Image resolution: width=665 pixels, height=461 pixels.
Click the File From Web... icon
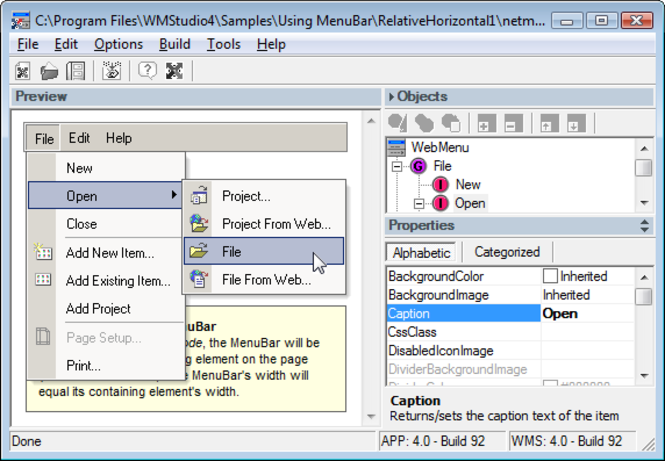coord(199,279)
